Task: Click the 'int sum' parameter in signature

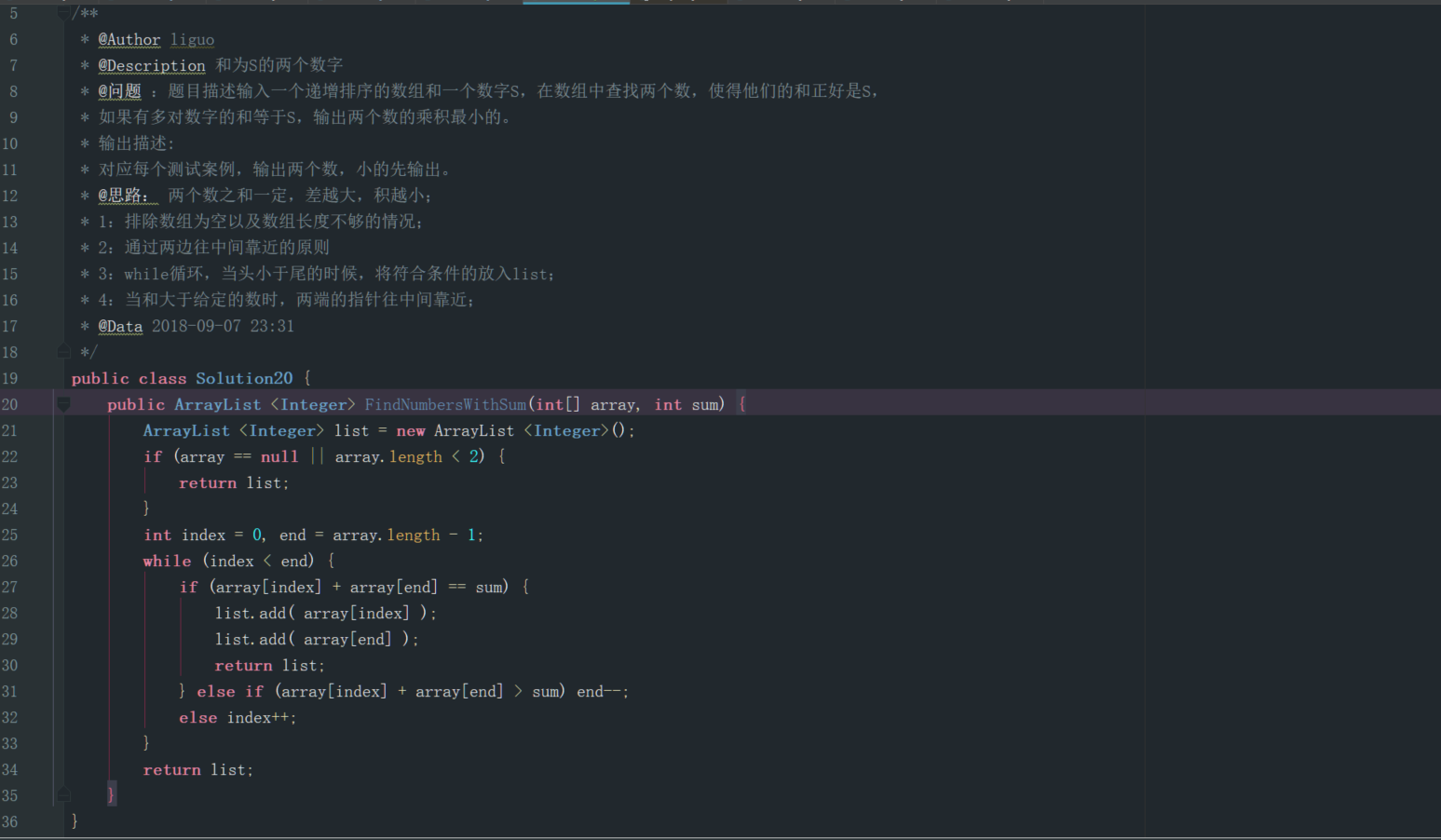Action: click(x=687, y=404)
